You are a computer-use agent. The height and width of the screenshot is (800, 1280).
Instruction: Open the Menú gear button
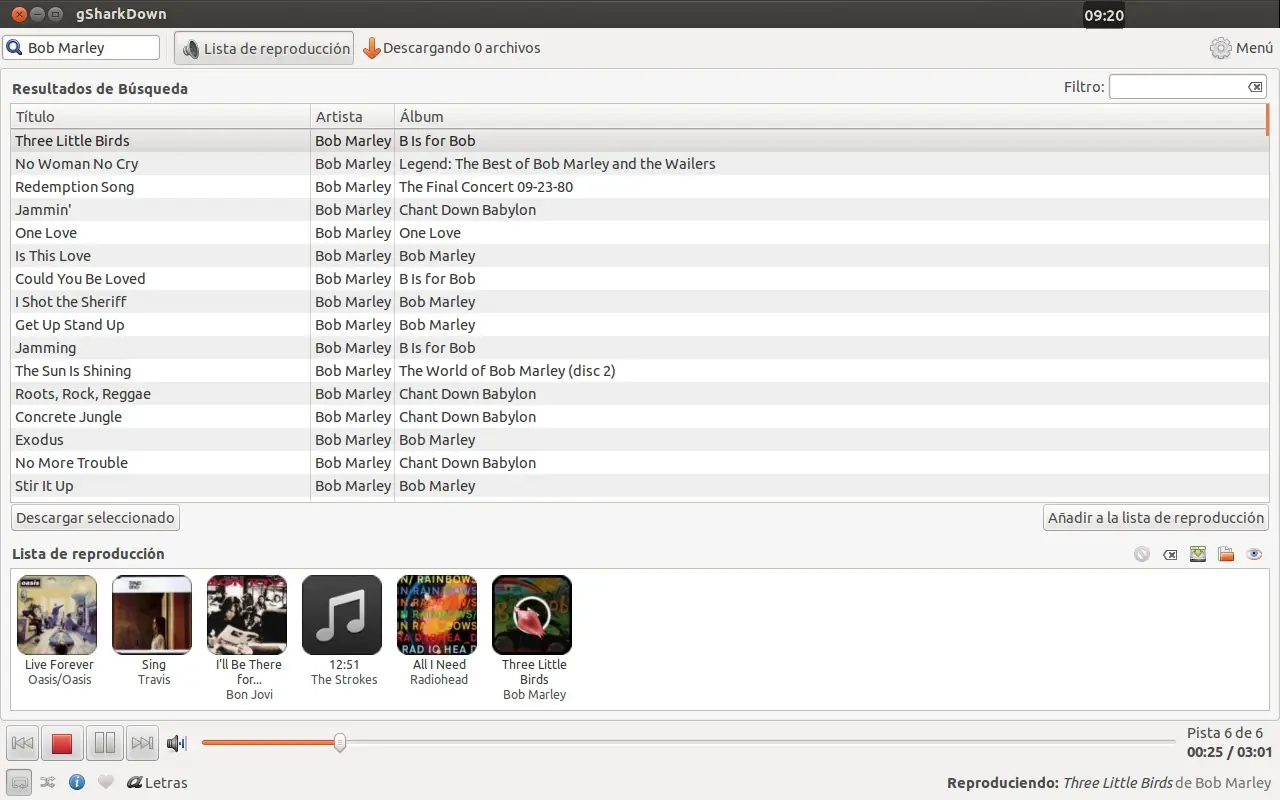1241,48
